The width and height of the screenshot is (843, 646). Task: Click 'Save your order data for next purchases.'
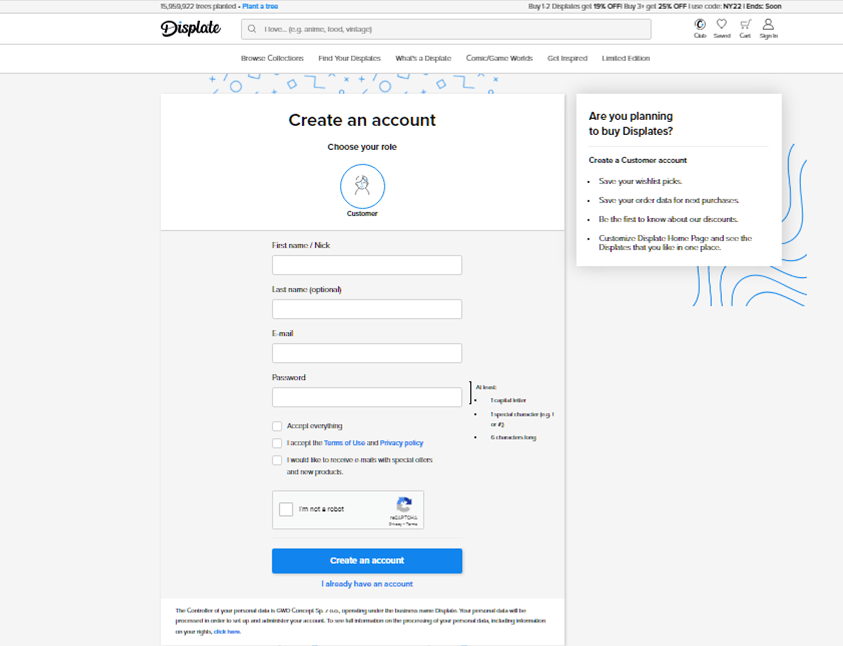click(669, 200)
